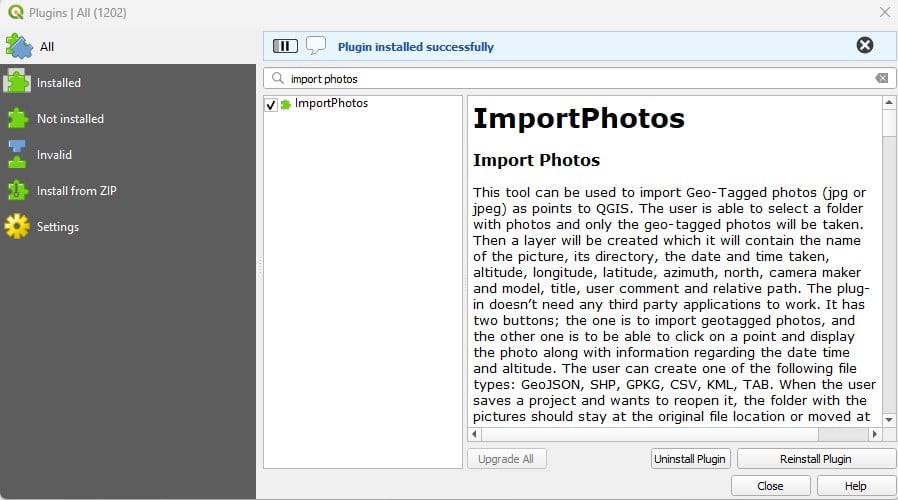Dismiss the Plugin installed successfully message
Viewport: 898px width, 500px height.
click(x=865, y=45)
